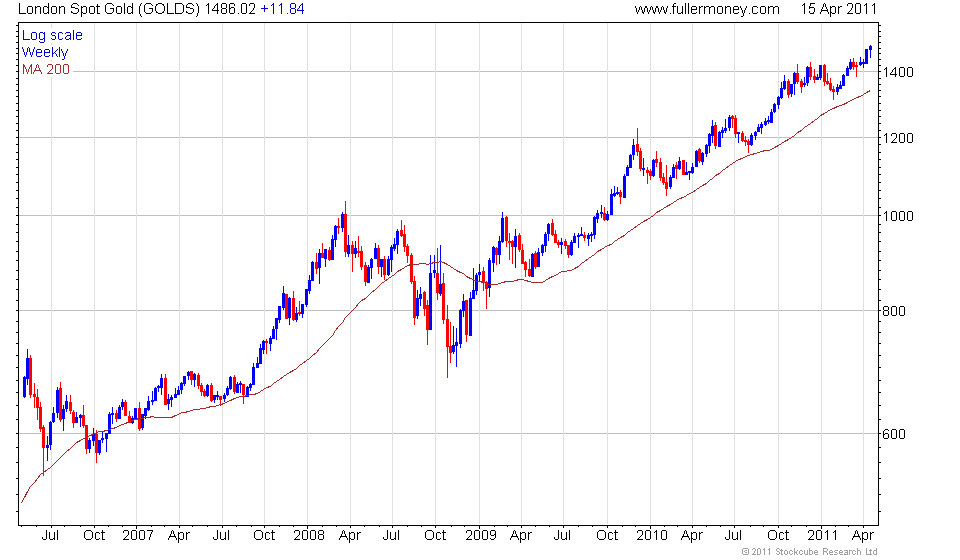Click the 1000 price axis label

pyautogui.click(x=897, y=216)
